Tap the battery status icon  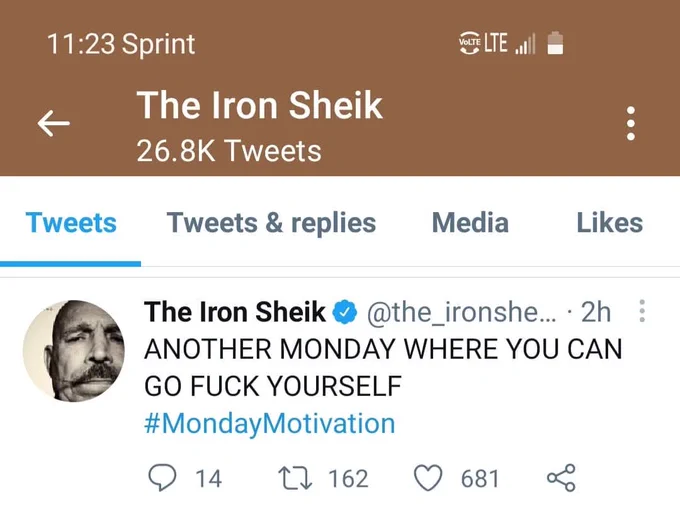point(555,43)
